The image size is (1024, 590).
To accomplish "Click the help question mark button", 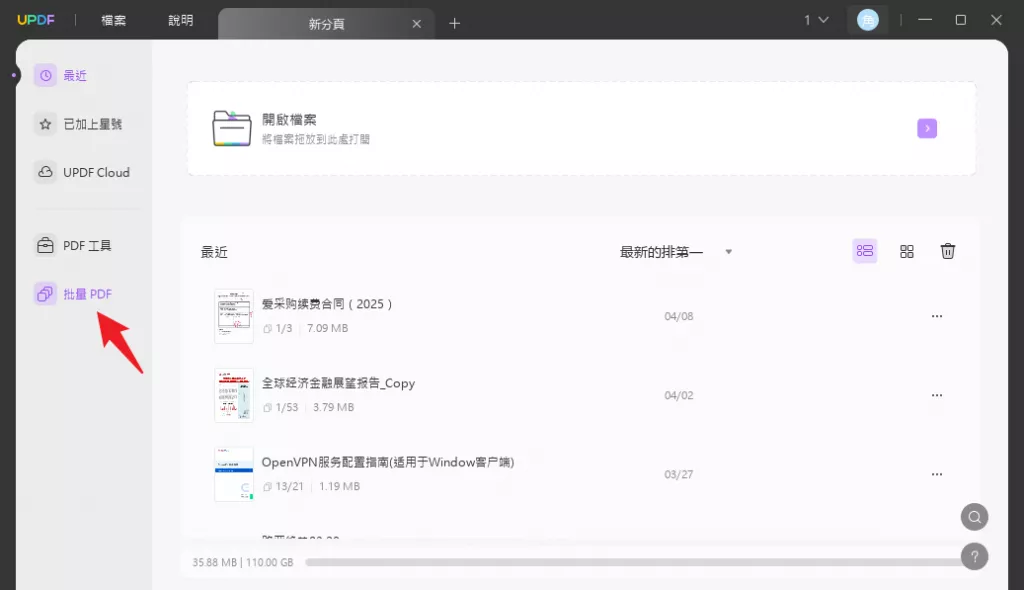I will (x=974, y=557).
